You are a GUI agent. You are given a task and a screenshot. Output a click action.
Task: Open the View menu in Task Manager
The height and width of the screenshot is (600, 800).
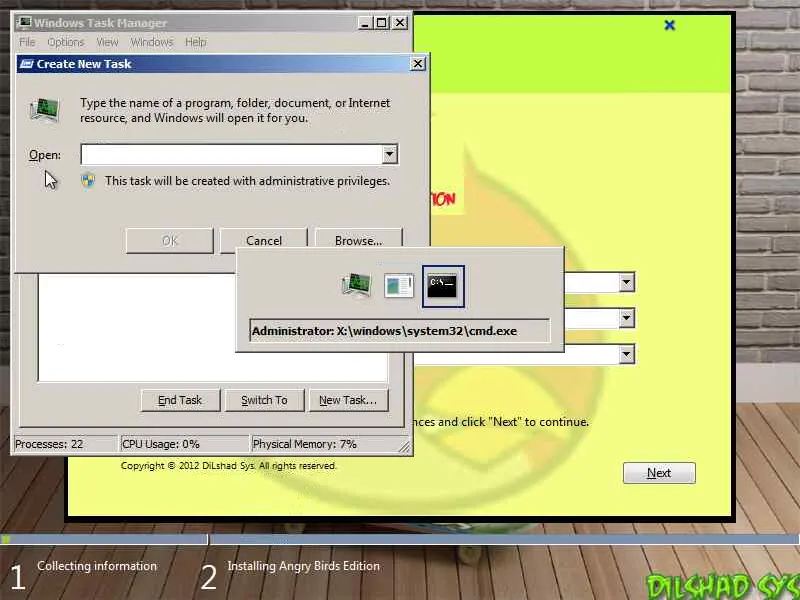[107, 42]
